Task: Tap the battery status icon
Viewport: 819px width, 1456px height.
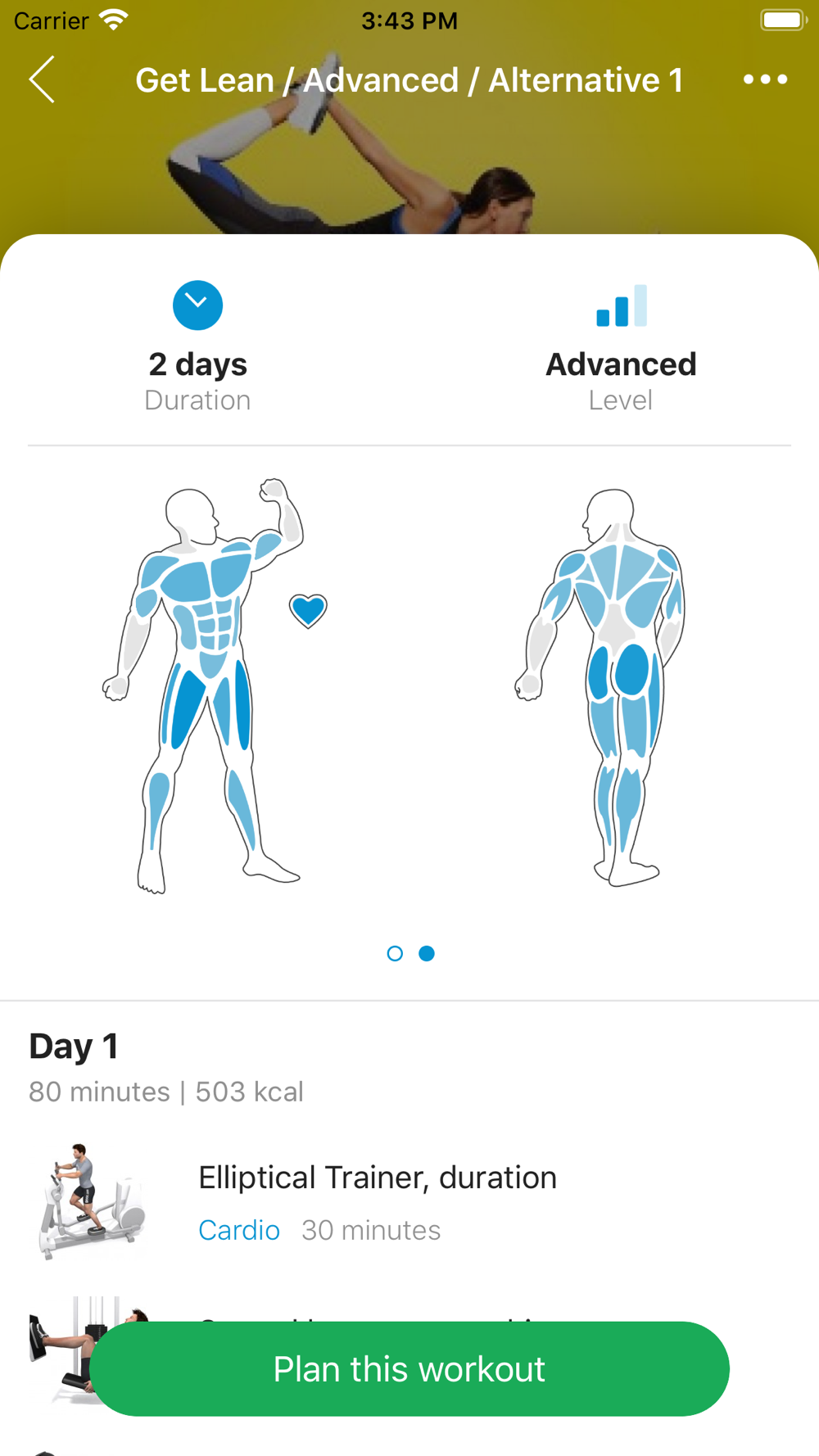Action: 783,20
